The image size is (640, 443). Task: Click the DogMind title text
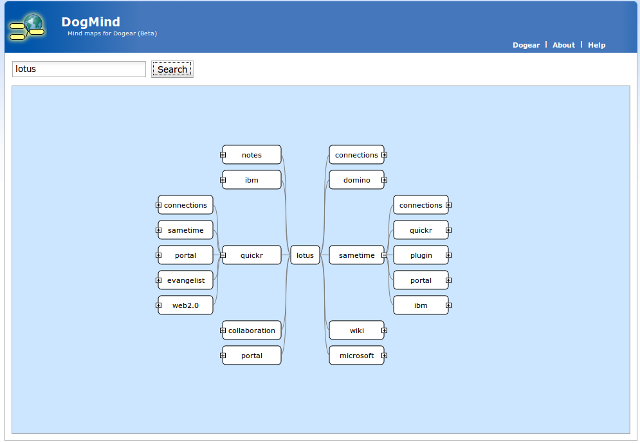point(90,21)
